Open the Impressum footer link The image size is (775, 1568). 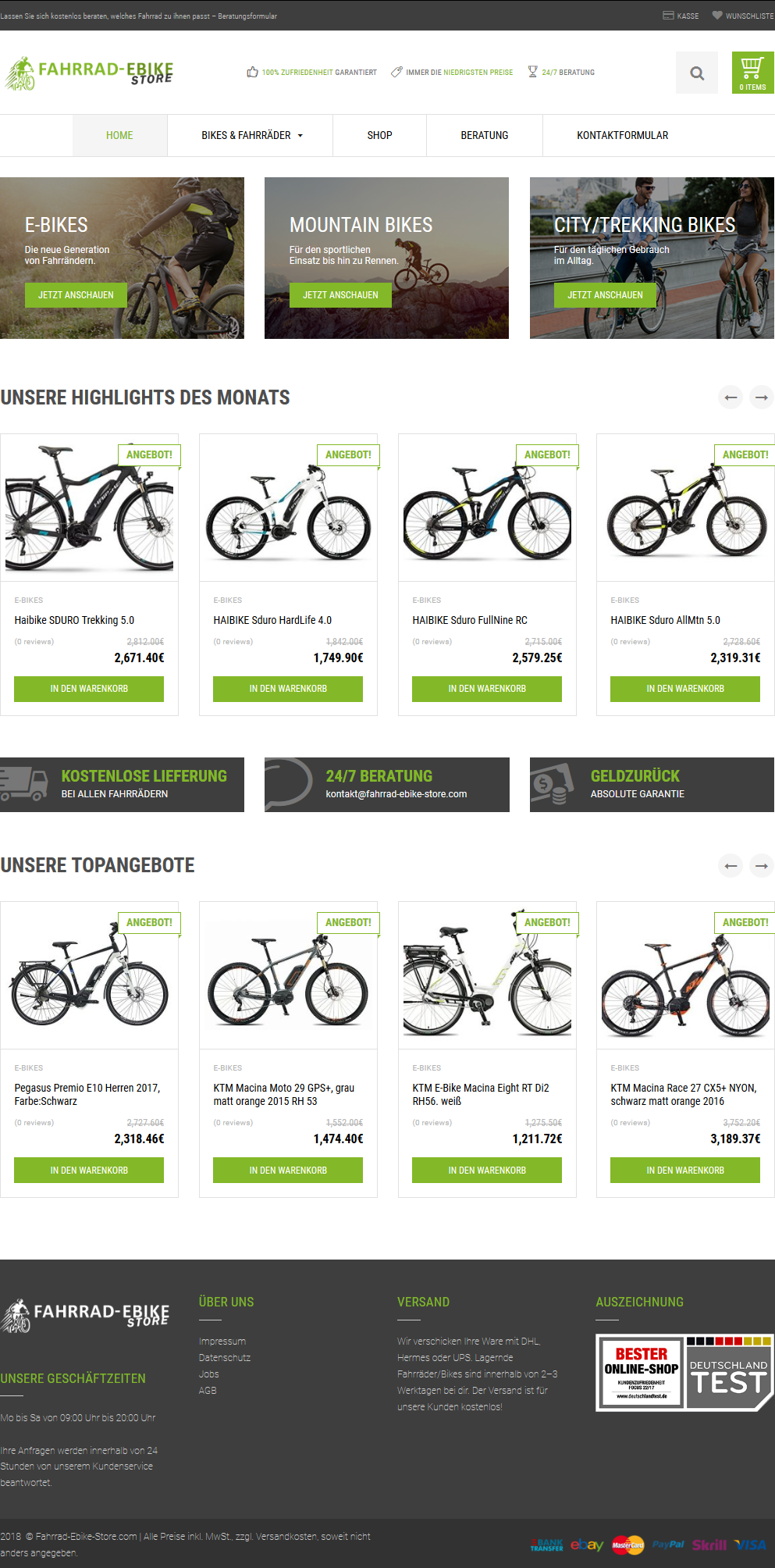[x=222, y=1342]
